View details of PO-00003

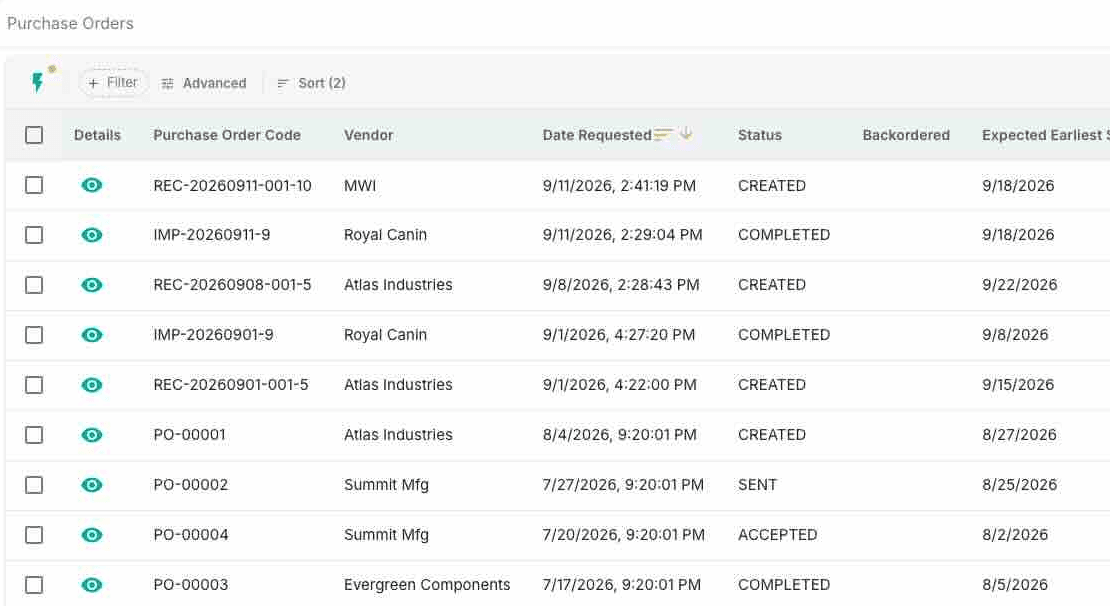92,585
